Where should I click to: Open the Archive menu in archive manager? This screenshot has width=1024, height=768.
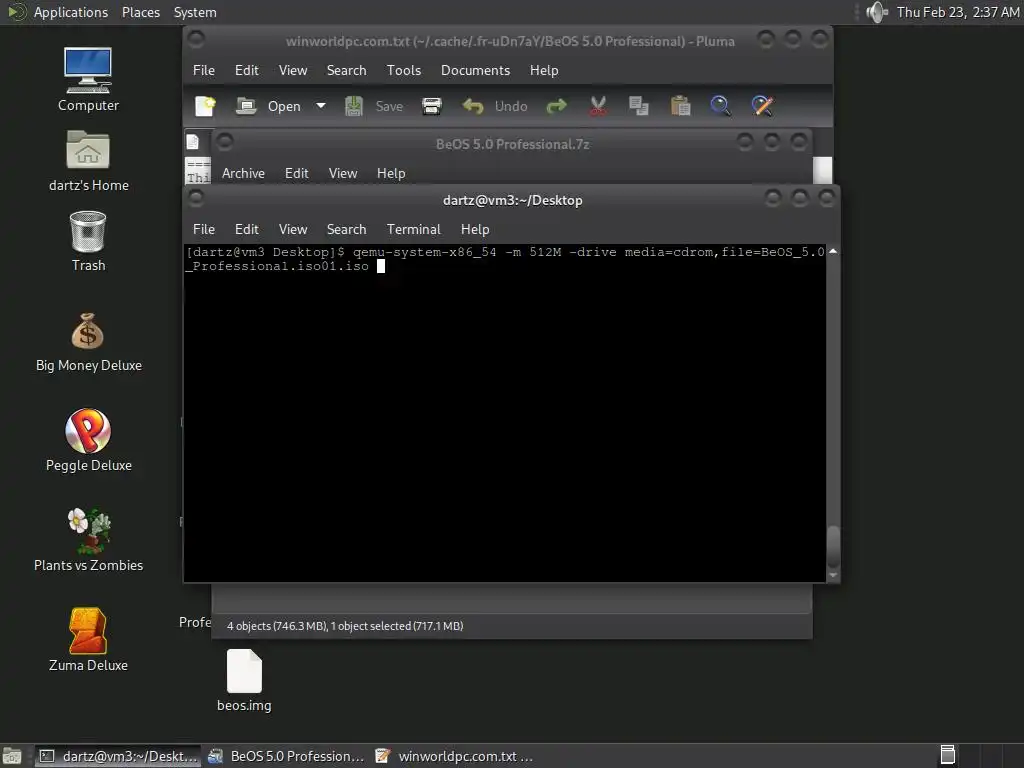pyautogui.click(x=243, y=173)
